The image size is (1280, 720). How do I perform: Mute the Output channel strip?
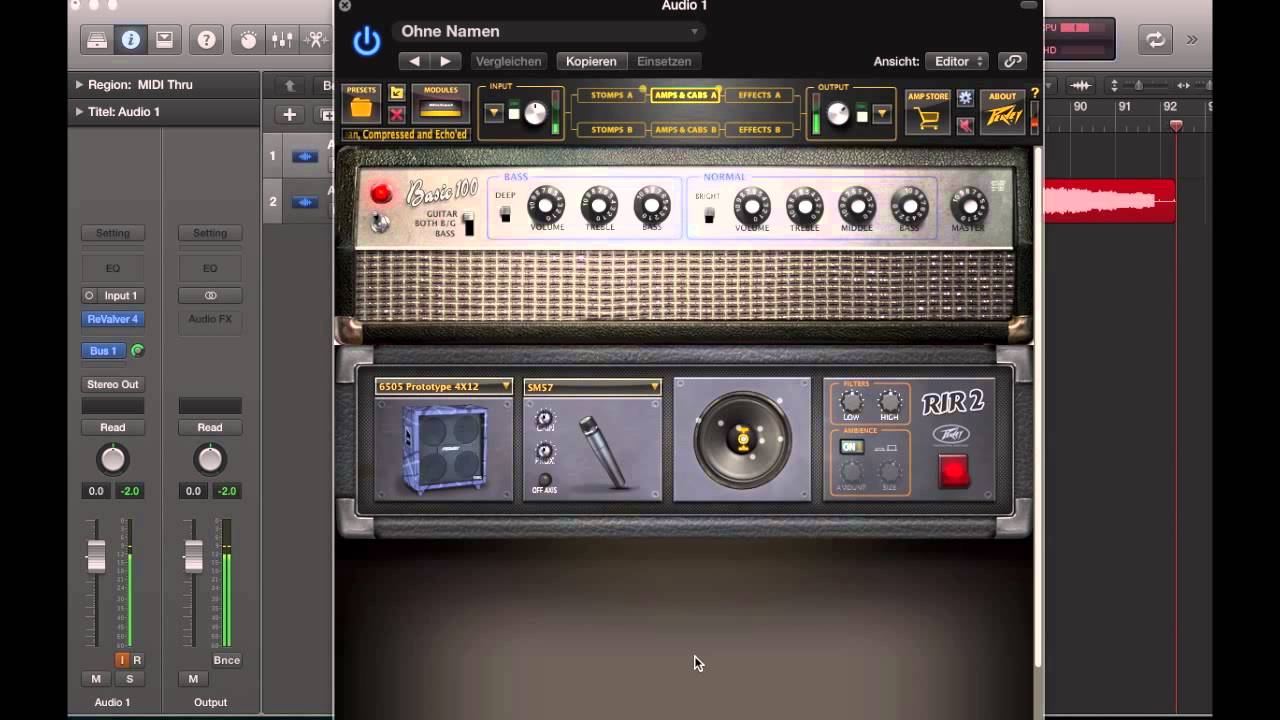(193, 679)
